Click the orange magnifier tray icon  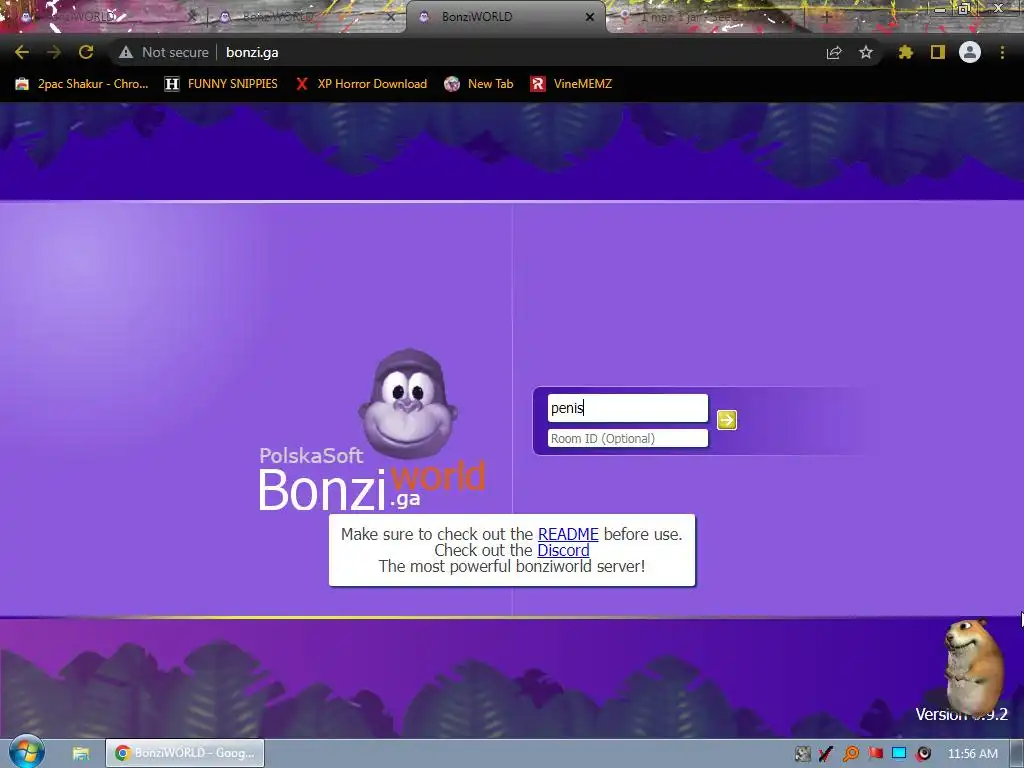coord(851,754)
